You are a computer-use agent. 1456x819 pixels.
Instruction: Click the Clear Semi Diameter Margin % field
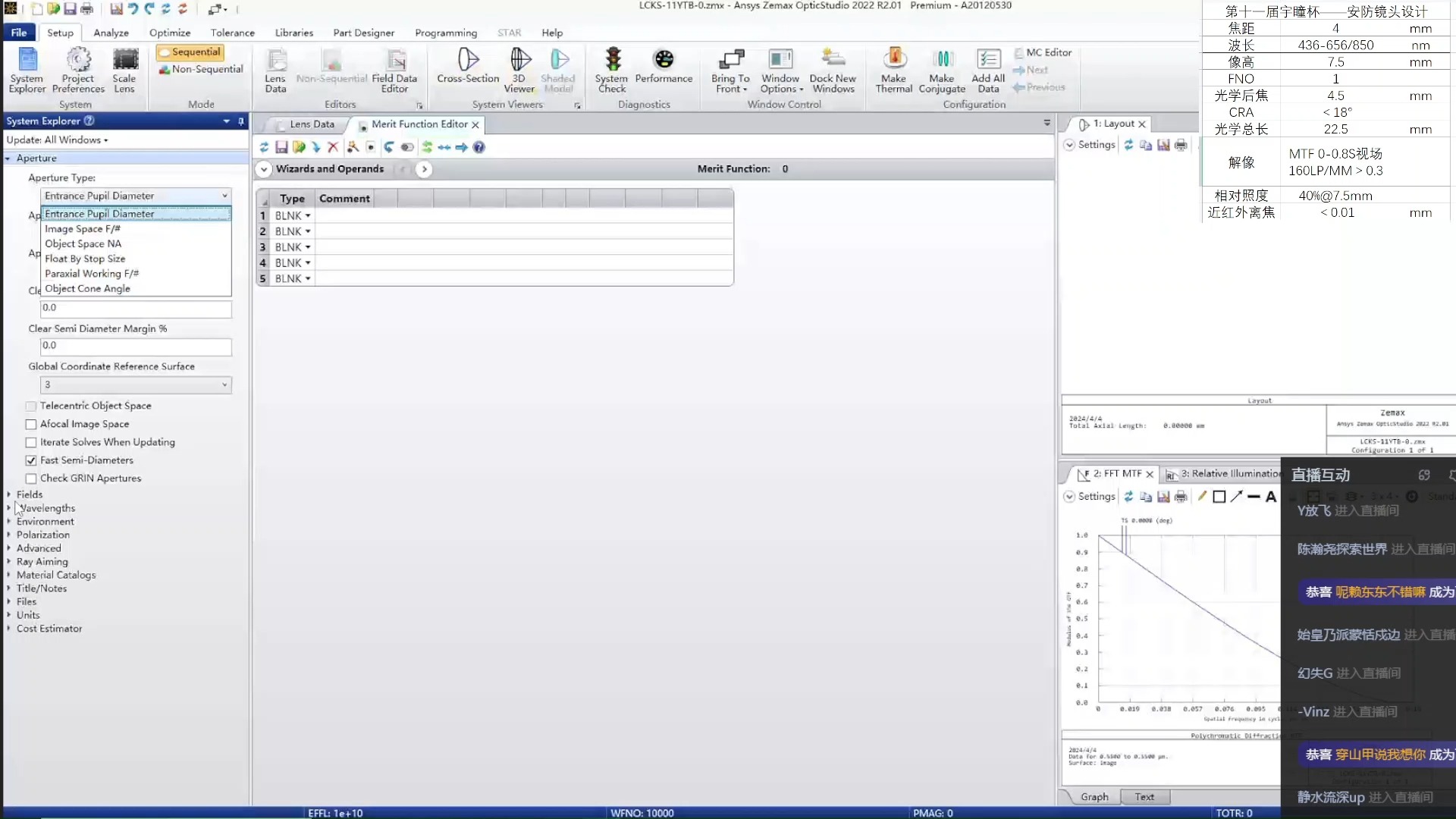136,346
